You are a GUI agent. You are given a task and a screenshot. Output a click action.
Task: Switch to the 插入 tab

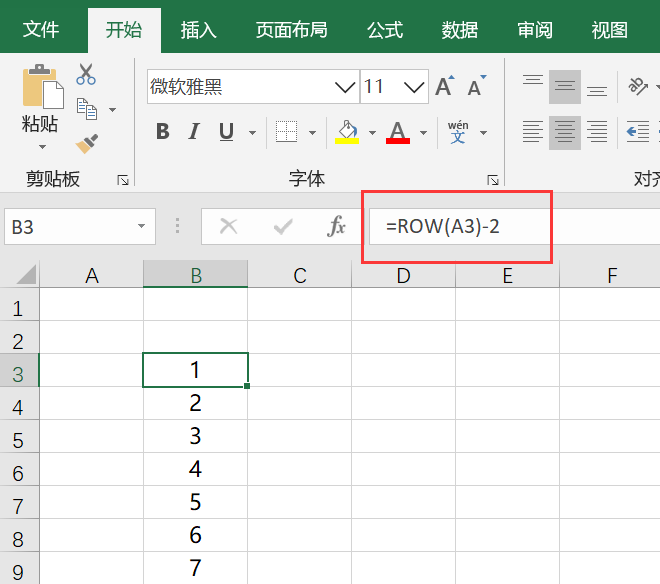pos(199,29)
